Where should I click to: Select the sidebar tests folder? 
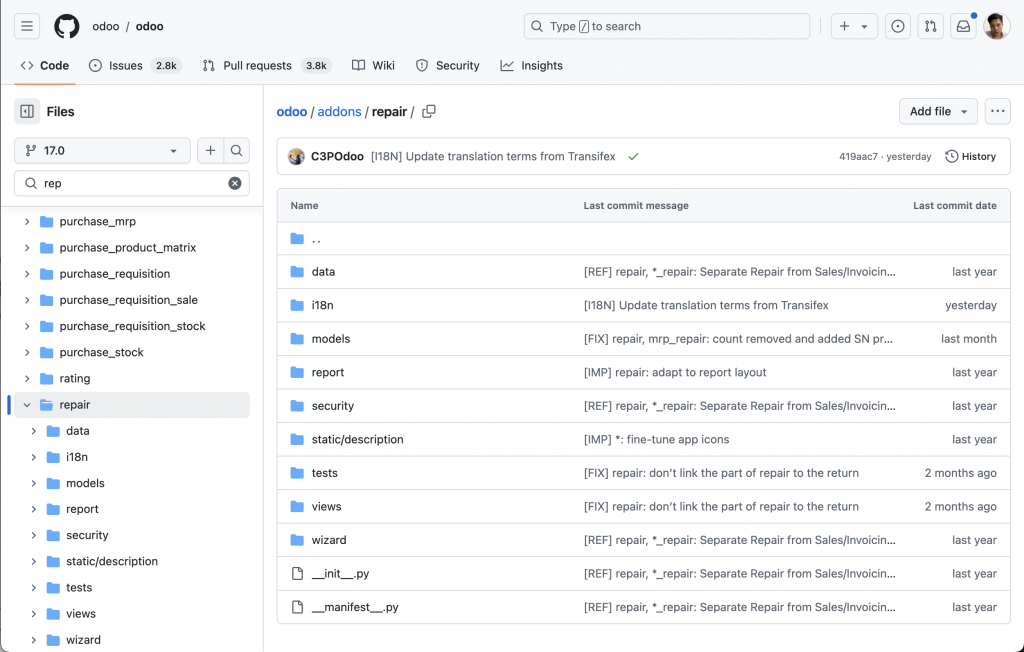coord(79,587)
